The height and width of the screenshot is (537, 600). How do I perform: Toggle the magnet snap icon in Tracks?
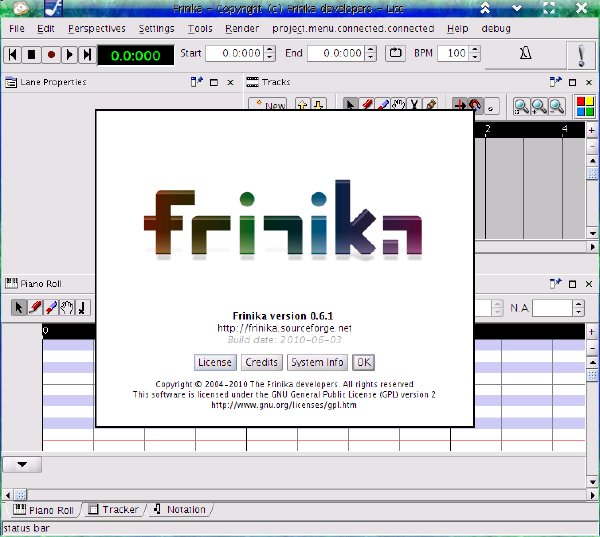pos(475,105)
